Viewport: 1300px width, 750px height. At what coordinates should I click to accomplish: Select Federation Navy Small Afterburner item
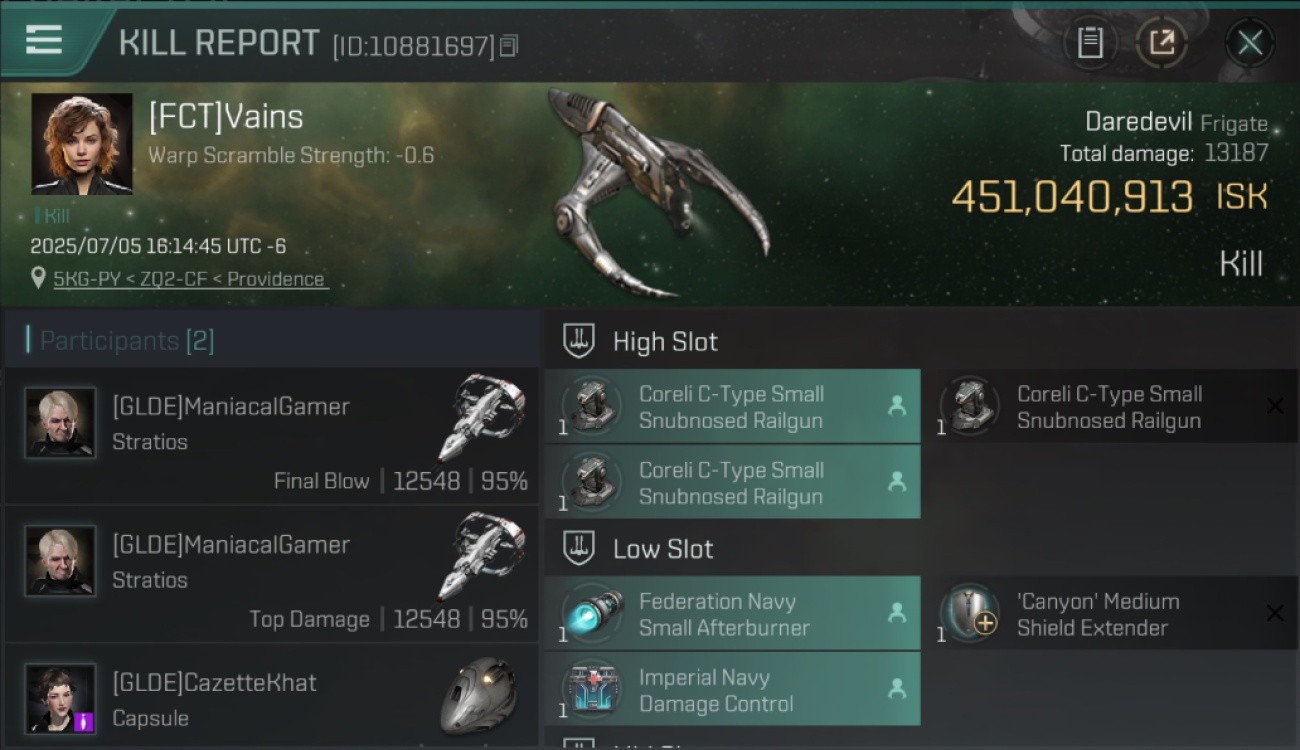click(732, 614)
